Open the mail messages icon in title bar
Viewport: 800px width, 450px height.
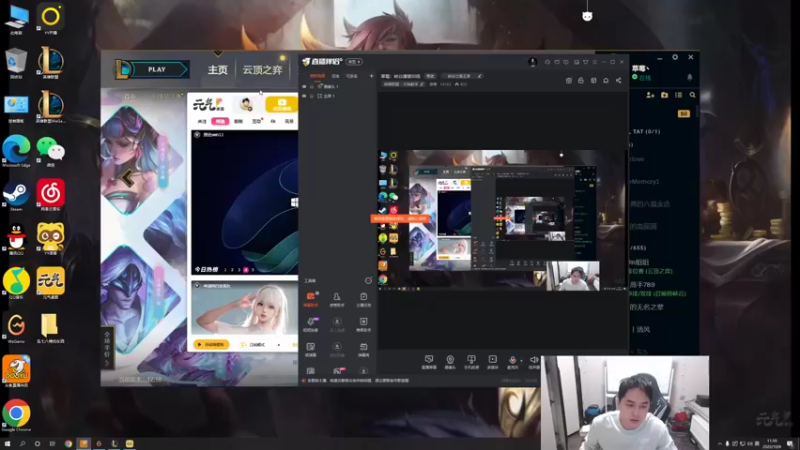[557, 62]
